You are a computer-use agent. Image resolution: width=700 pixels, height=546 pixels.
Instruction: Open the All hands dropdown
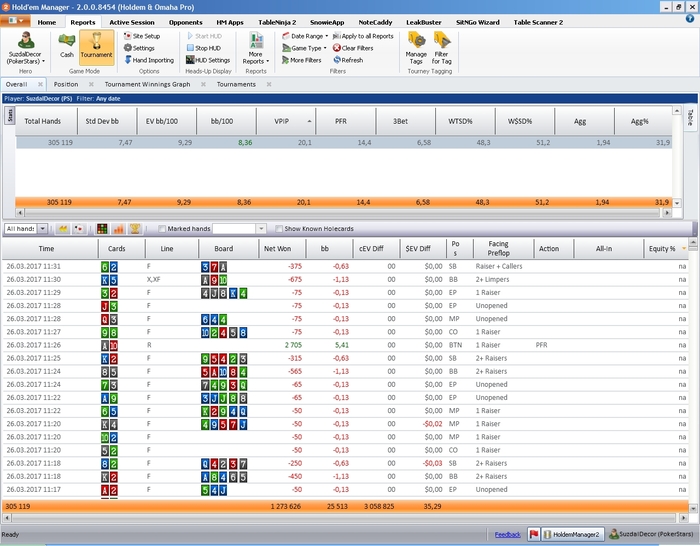coord(42,229)
